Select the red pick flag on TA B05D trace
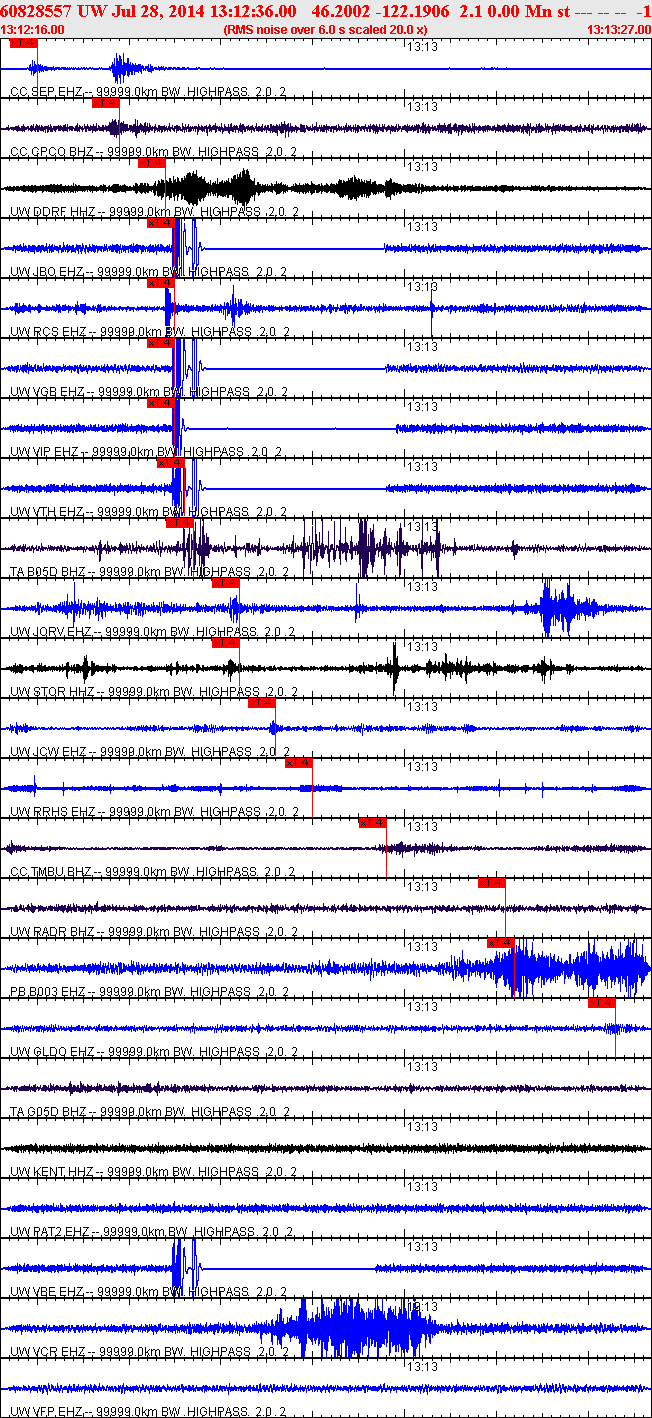652x1418 pixels. click(x=179, y=523)
